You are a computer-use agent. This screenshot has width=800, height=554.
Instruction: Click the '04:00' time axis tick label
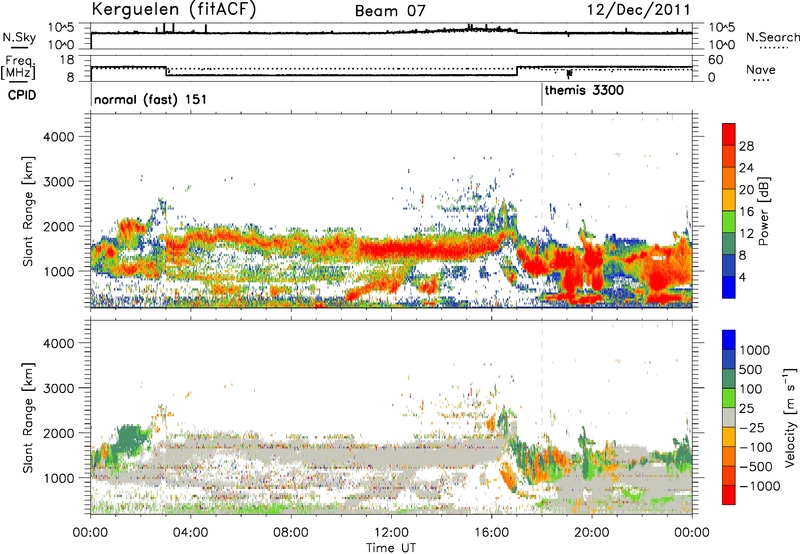(190, 533)
